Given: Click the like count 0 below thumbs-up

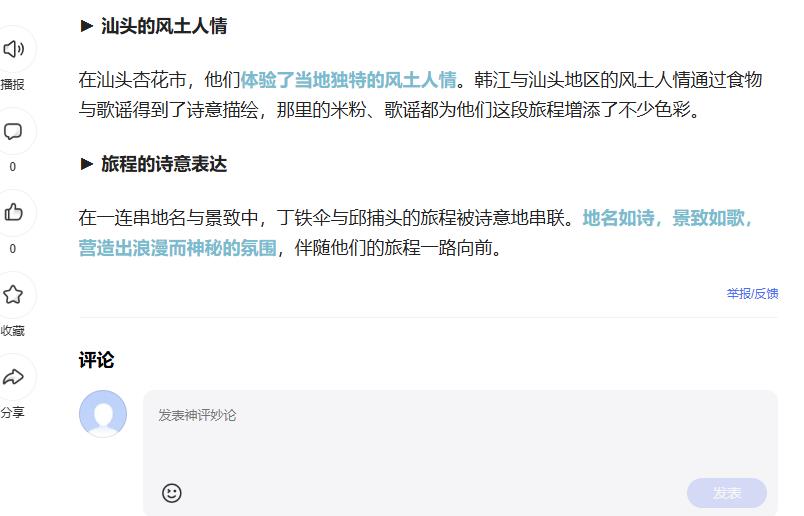Looking at the screenshot, I should pos(13,249).
